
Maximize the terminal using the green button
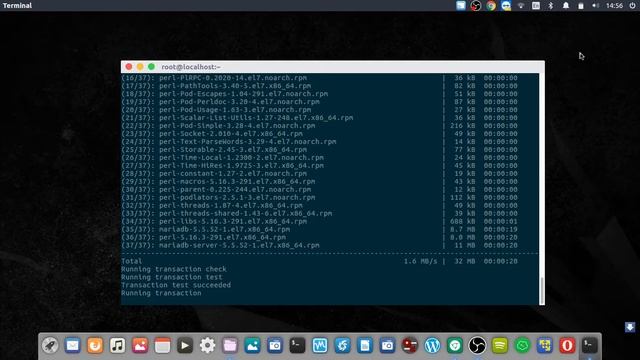[151, 67]
